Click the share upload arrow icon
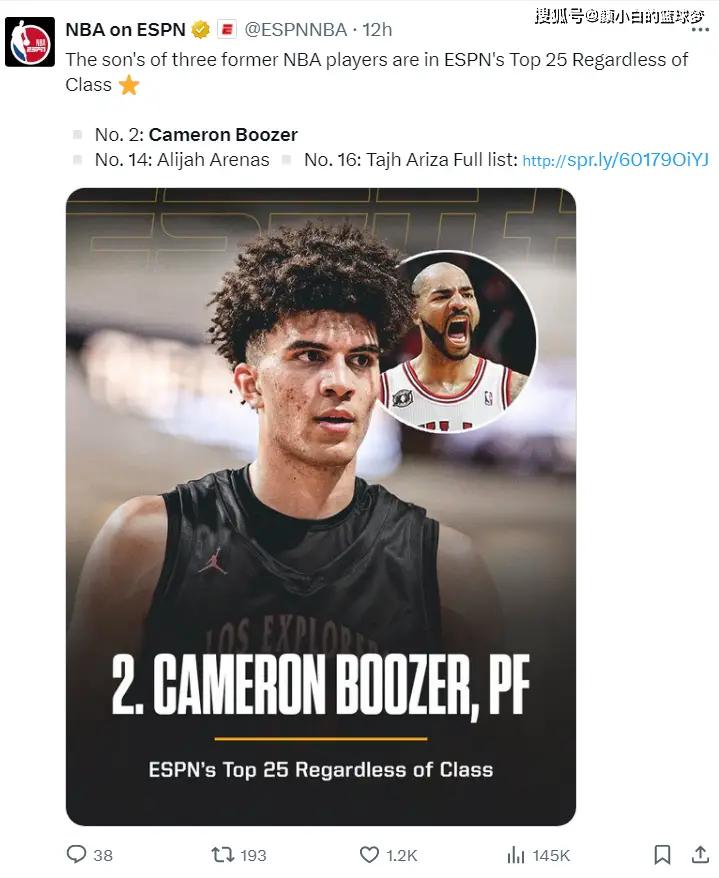719x878 pixels. pyautogui.click(x=700, y=854)
